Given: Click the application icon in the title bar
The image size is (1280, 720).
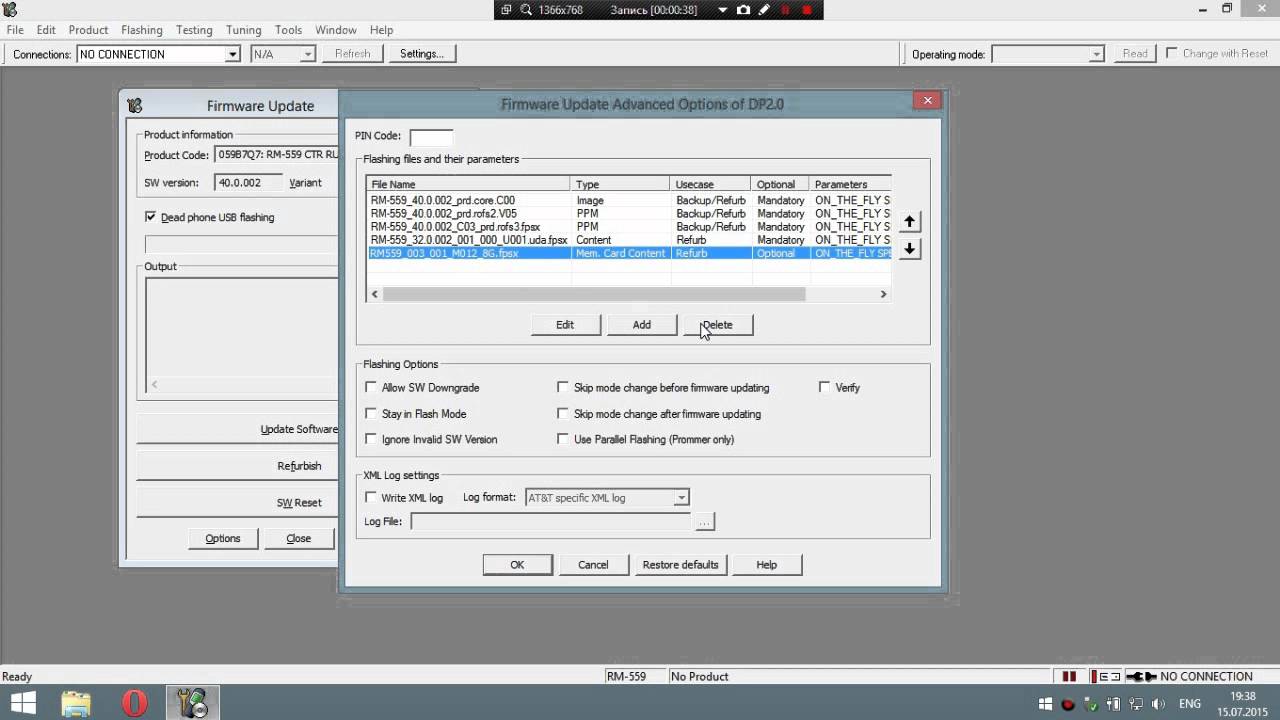Looking at the screenshot, I should point(10,10).
